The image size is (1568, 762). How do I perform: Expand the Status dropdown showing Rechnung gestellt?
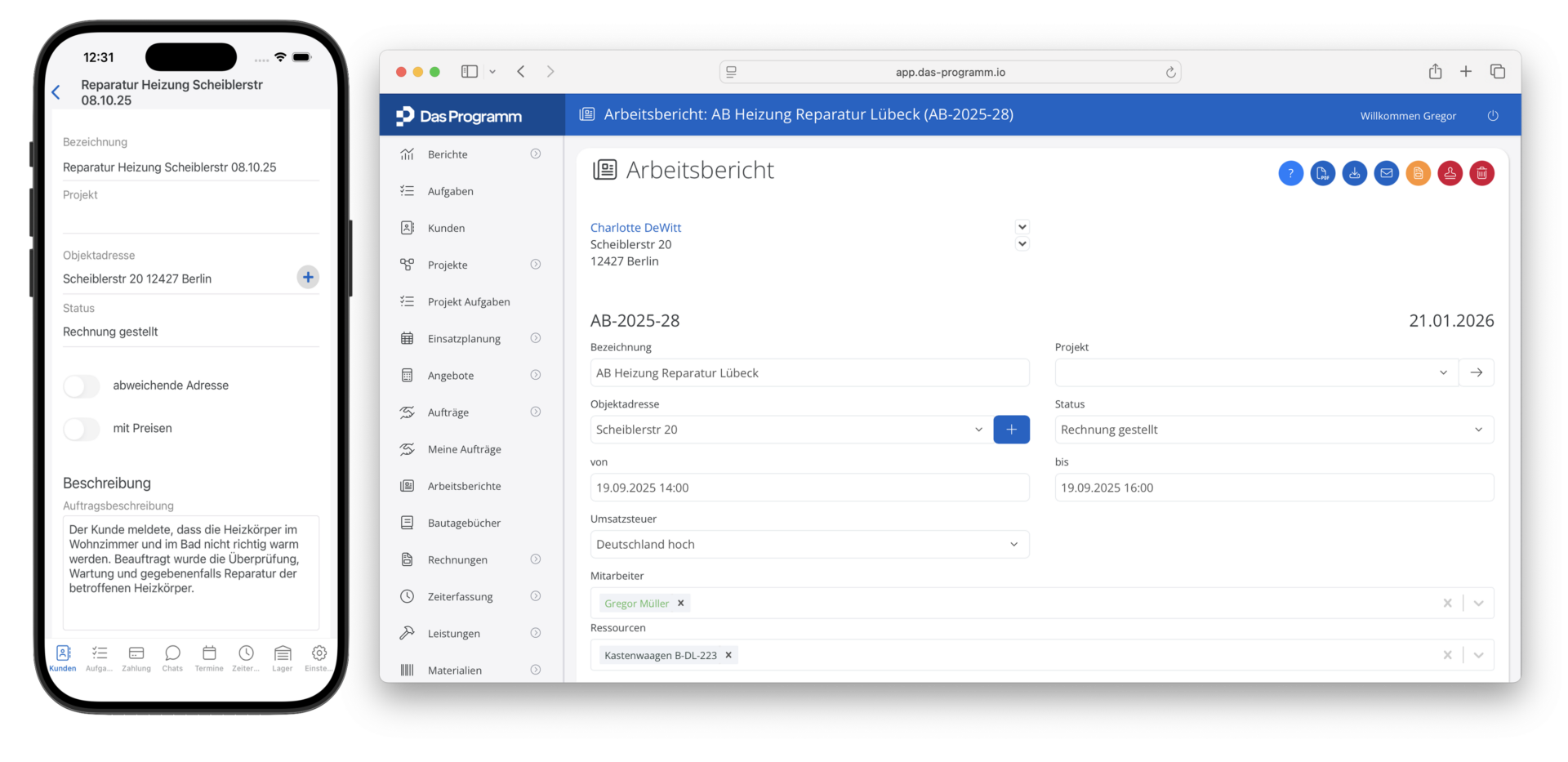point(1478,429)
